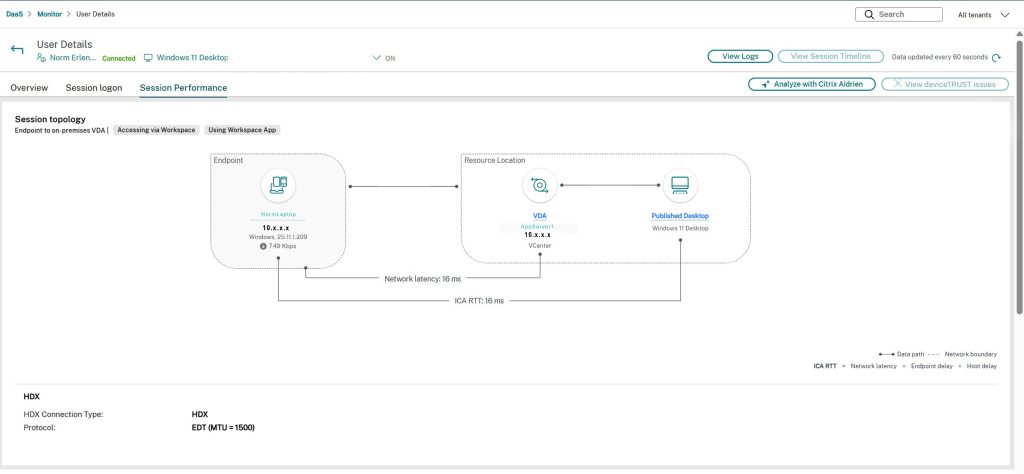
Task: Click the View Logs button
Action: pyautogui.click(x=741, y=57)
